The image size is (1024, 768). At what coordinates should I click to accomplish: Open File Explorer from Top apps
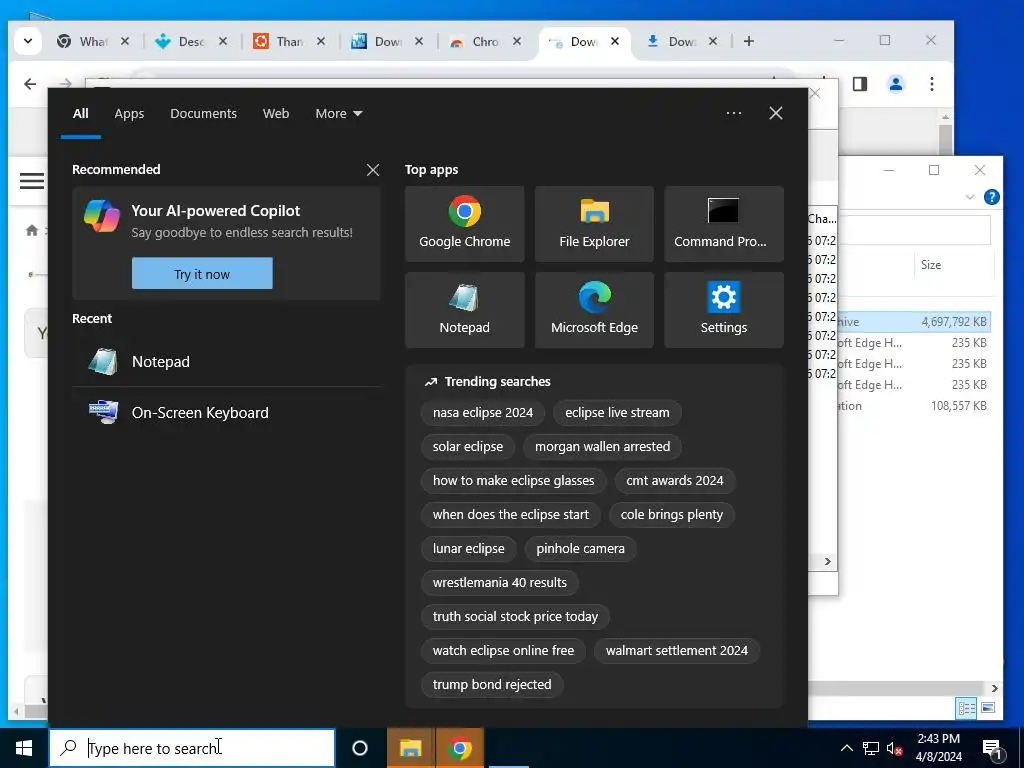click(594, 224)
